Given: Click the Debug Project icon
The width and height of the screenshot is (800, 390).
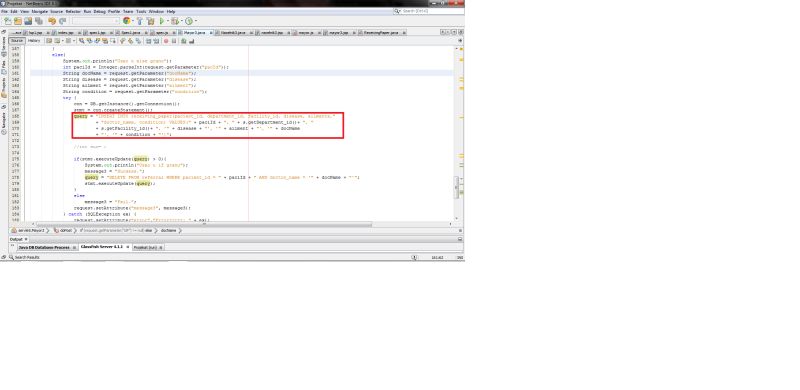Looking at the screenshot, I should (x=175, y=21).
